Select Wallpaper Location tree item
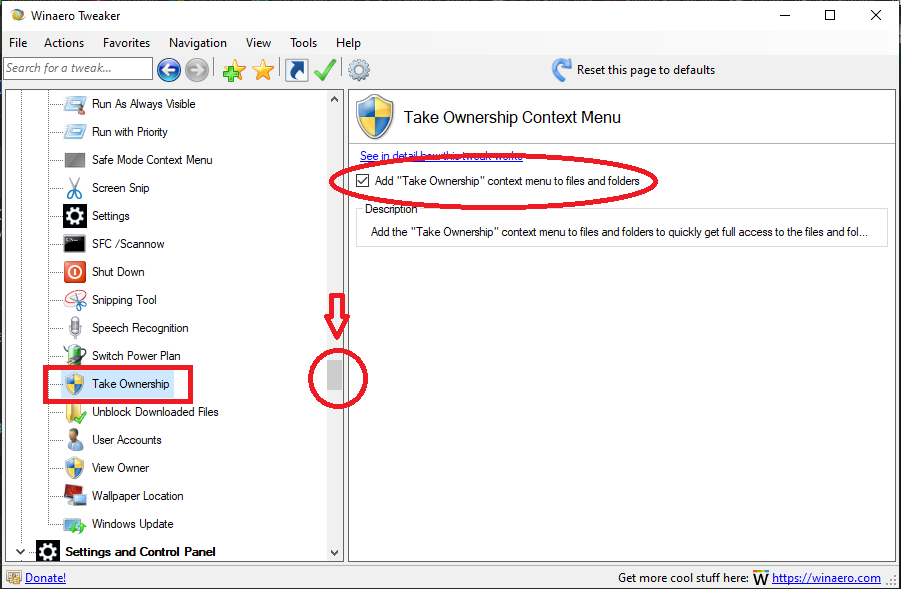The width and height of the screenshot is (901, 589). pyautogui.click(x=138, y=496)
